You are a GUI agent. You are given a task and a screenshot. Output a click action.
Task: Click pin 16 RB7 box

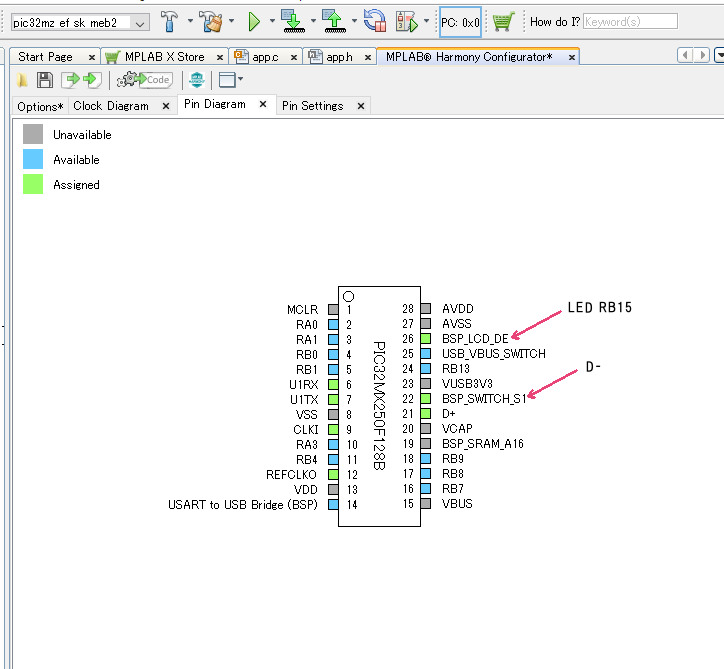pyautogui.click(x=426, y=488)
